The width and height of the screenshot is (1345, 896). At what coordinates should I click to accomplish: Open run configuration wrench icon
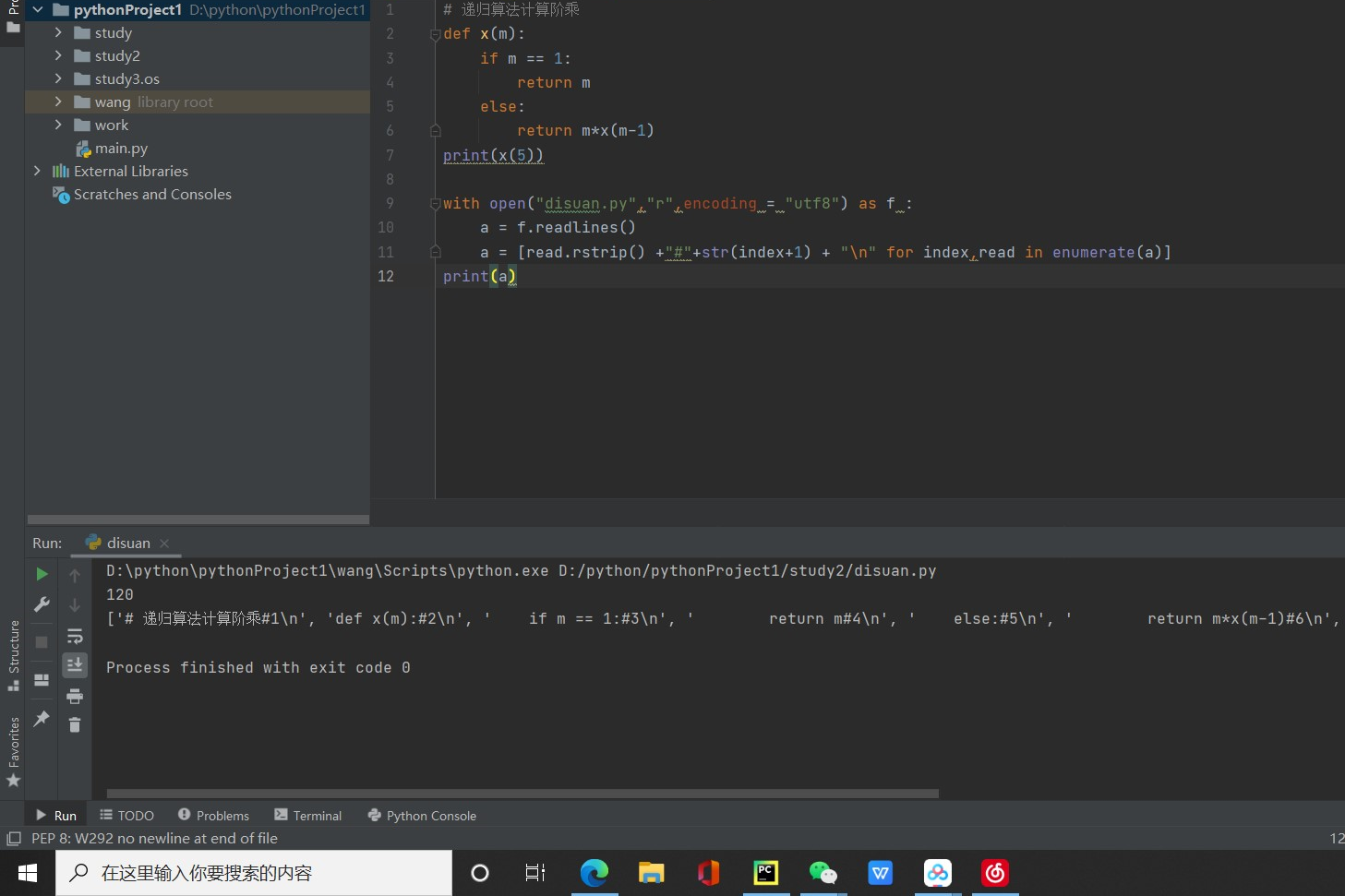[x=42, y=604]
